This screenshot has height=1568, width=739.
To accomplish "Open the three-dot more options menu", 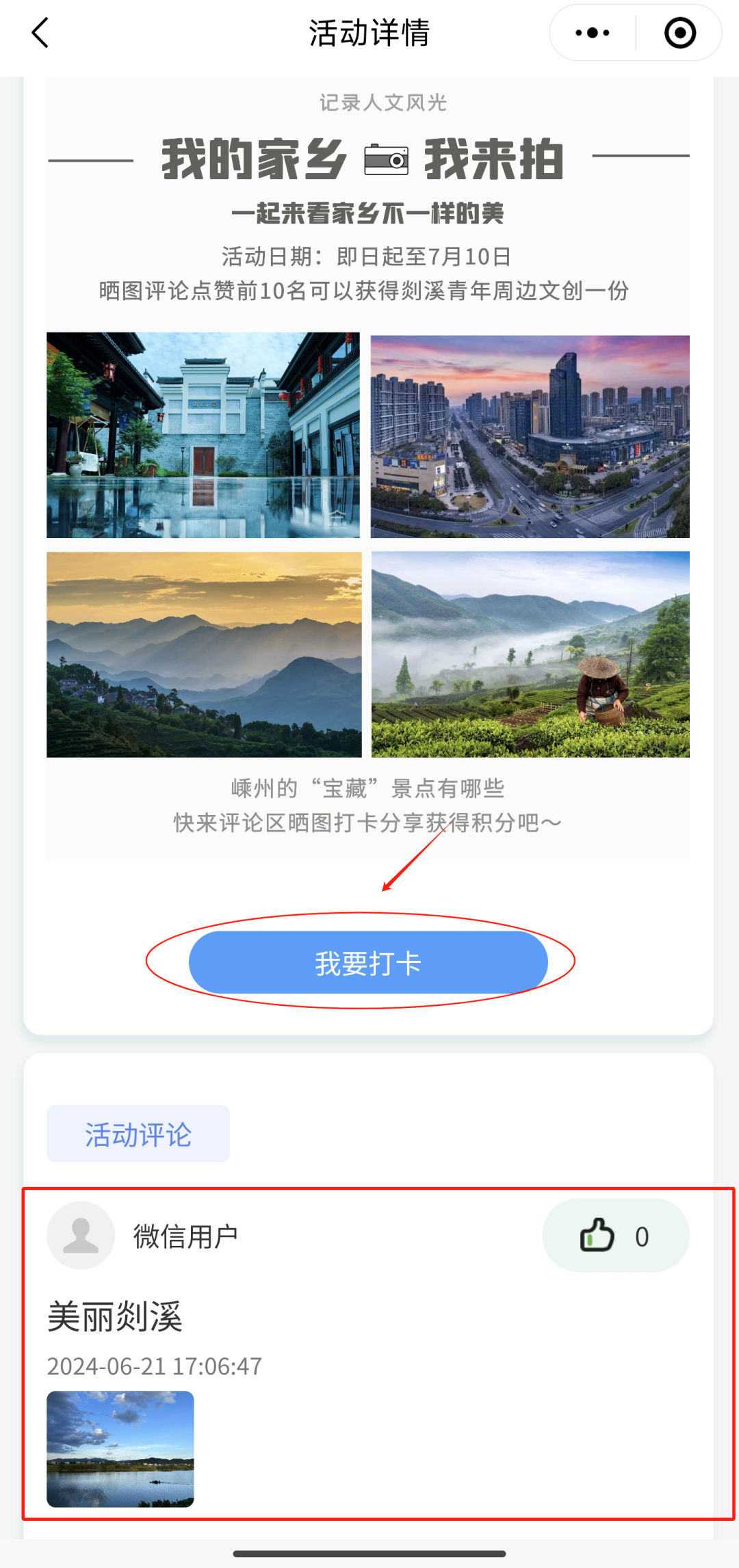I will point(593,33).
